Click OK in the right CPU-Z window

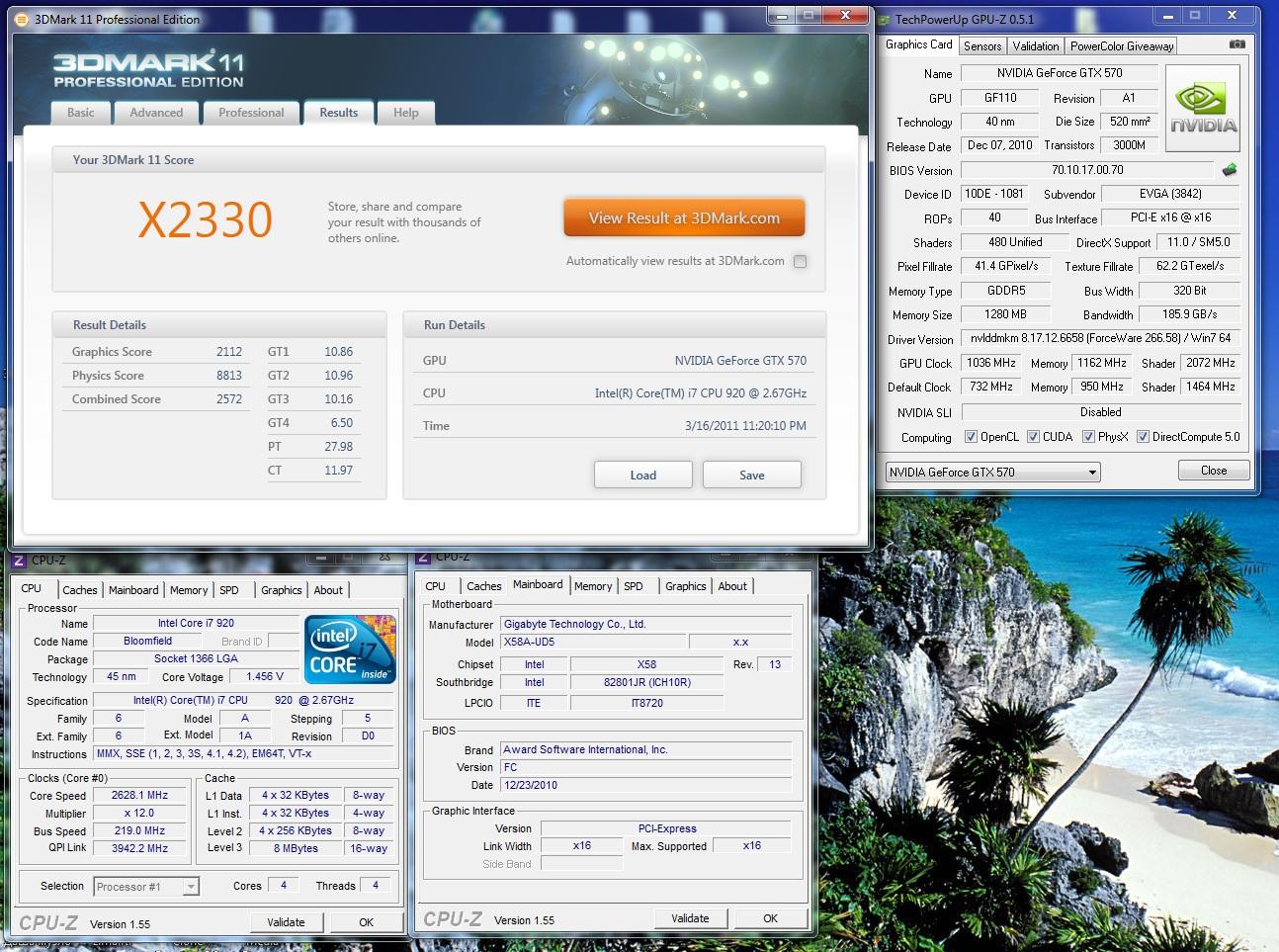tap(771, 917)
